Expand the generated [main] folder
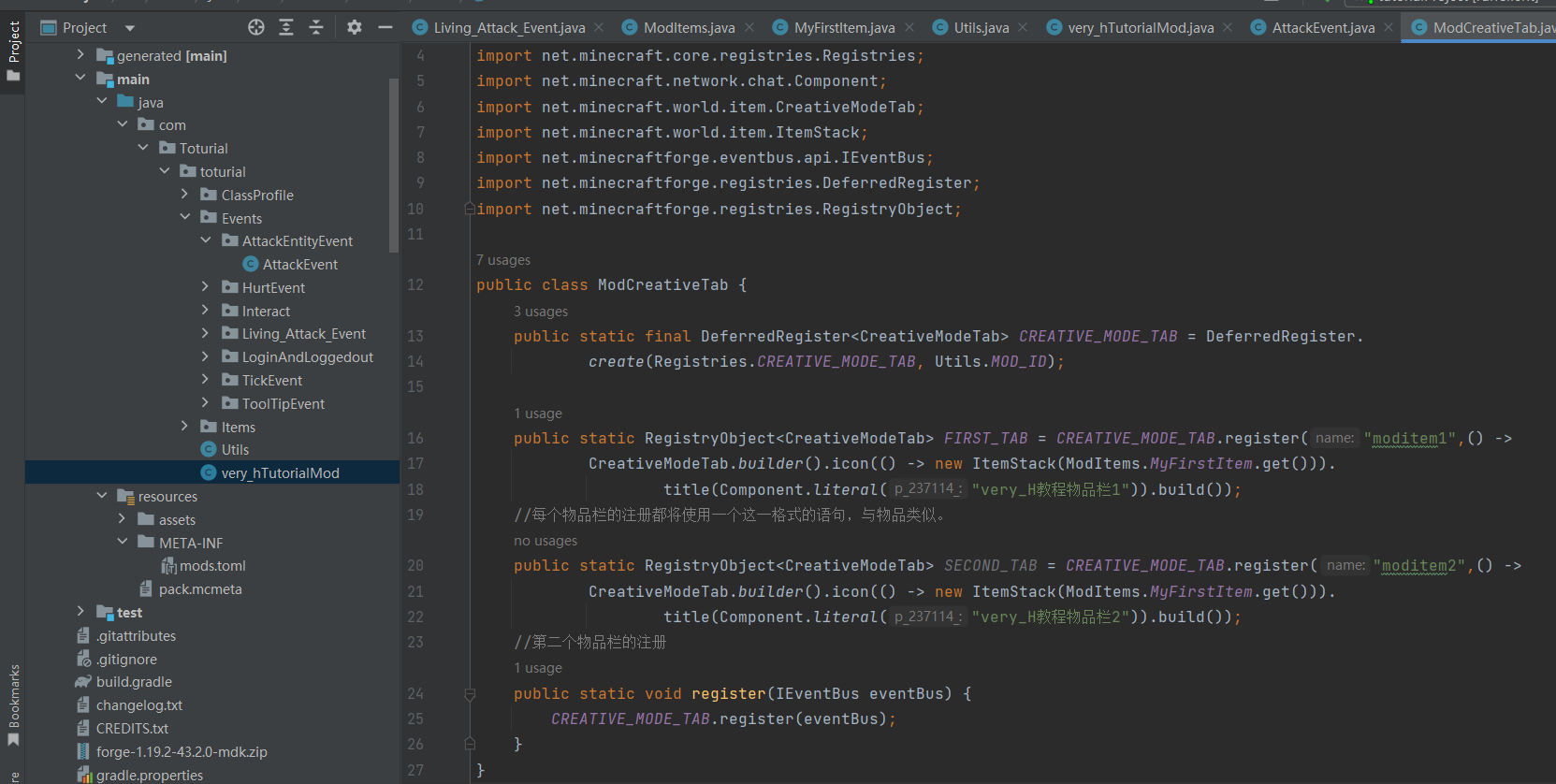Viewport: 1556px width, 784px height. click(x=80, y=55)
